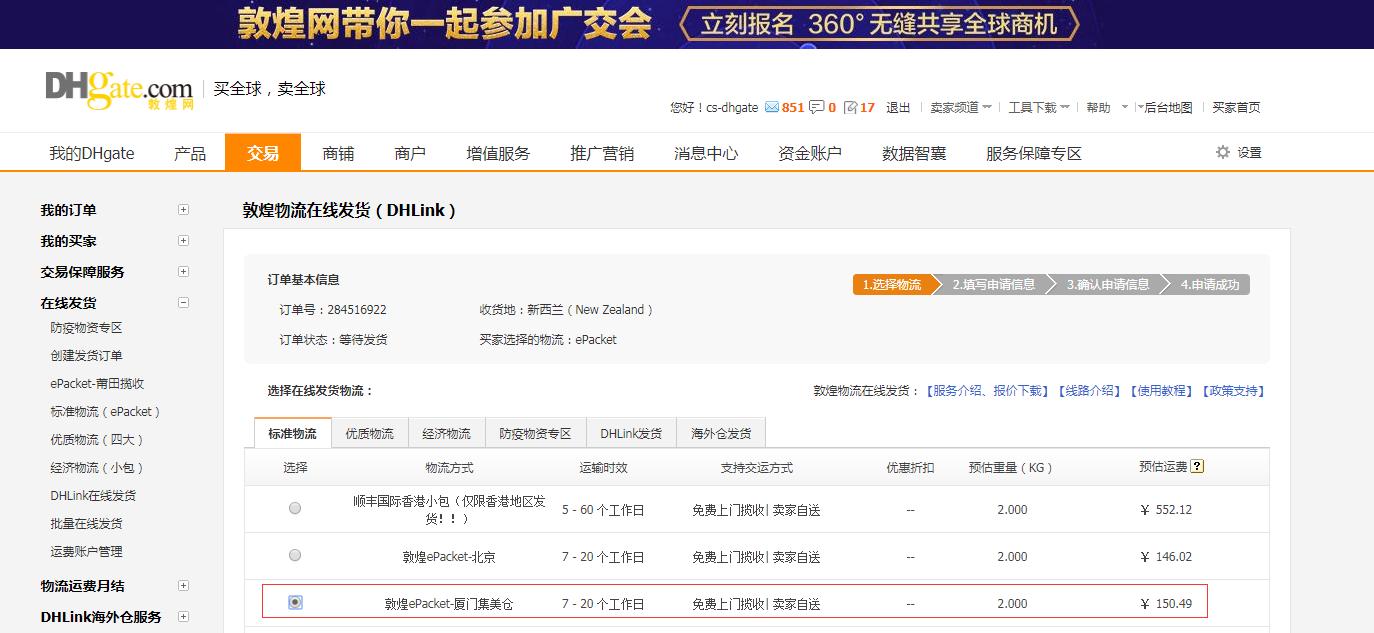Click 创建发货订单 in the sidebar
The image size is (1374, 633).
[90, 355]
